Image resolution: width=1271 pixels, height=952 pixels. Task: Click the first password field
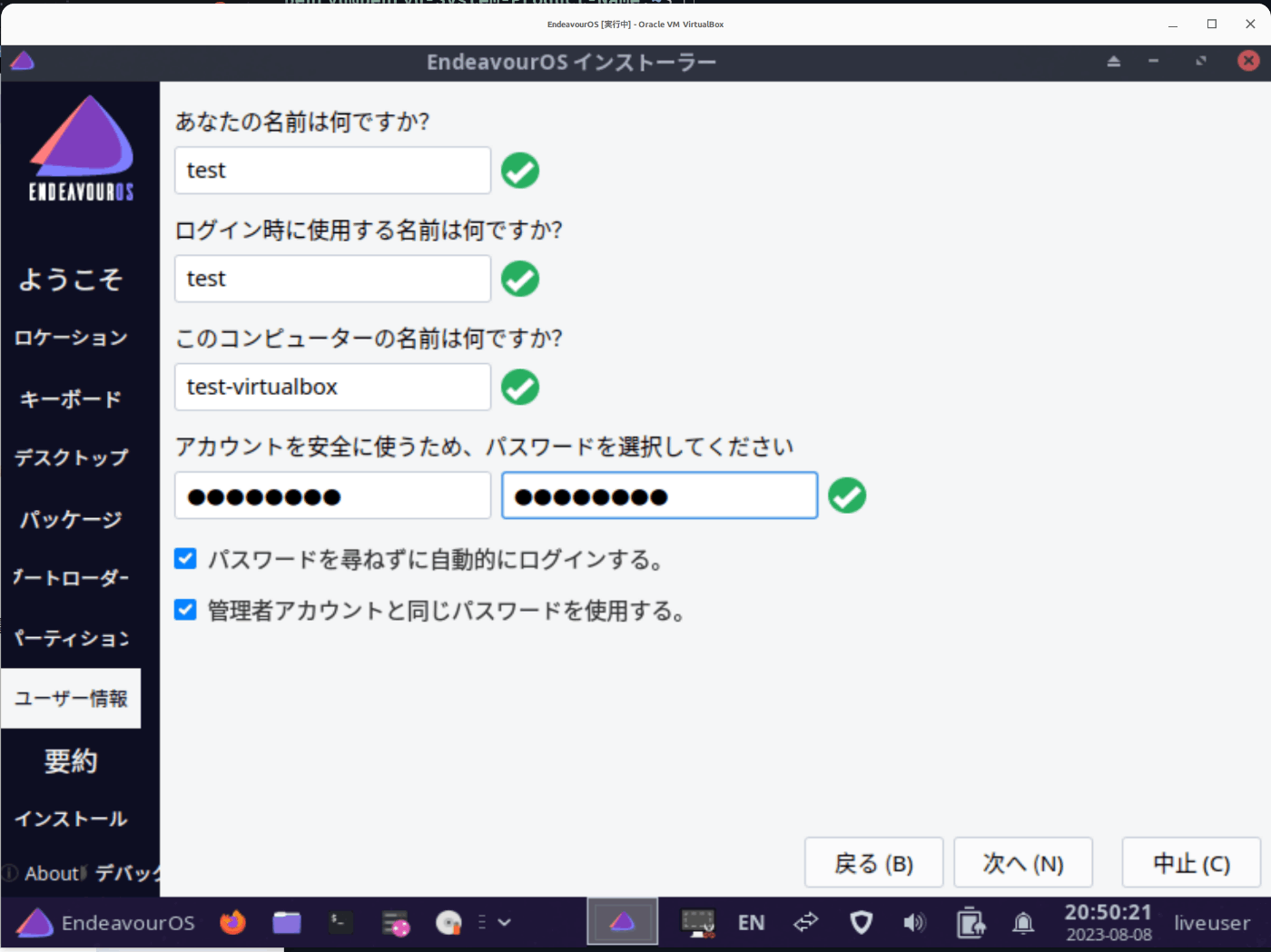pyautogui.click(x=332, y=496)
